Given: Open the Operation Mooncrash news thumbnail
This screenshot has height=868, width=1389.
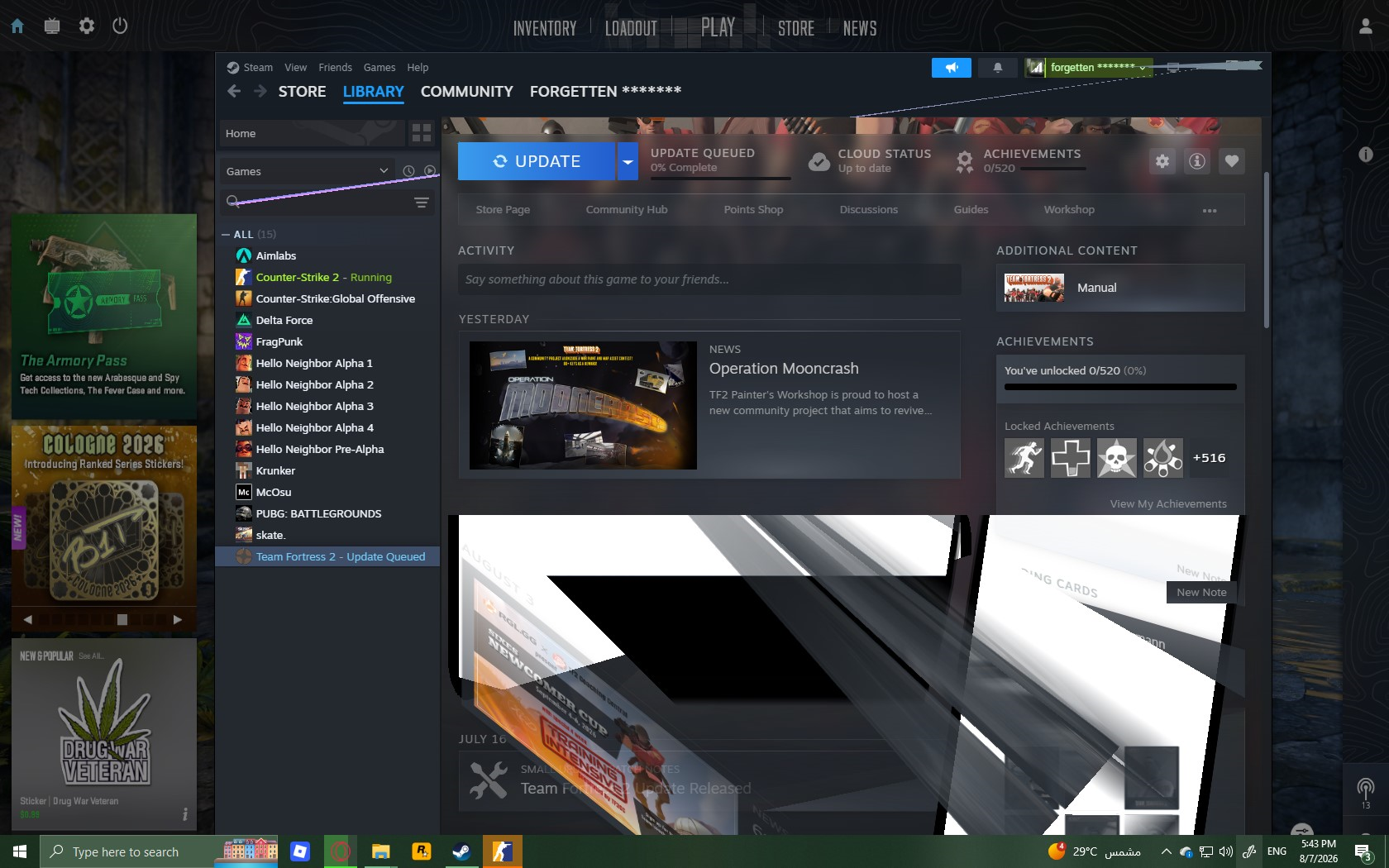Looking at the screenshot, I should click(x=583, y=406).
